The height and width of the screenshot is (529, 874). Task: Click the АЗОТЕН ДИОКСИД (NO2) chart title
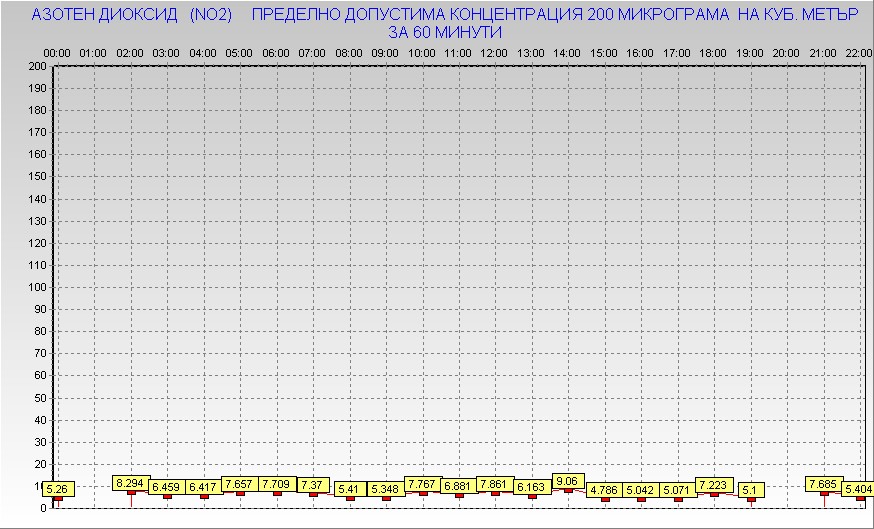pyautogui.click(x=132, y=15)
